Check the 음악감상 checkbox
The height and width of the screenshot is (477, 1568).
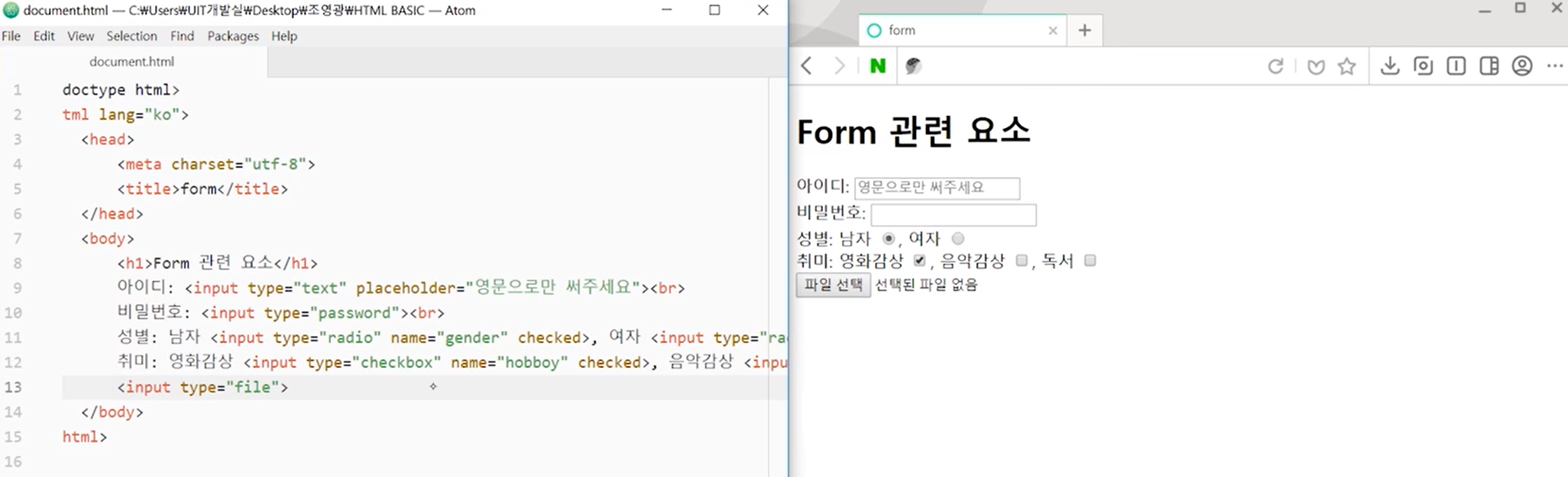tap(1021, 261)
